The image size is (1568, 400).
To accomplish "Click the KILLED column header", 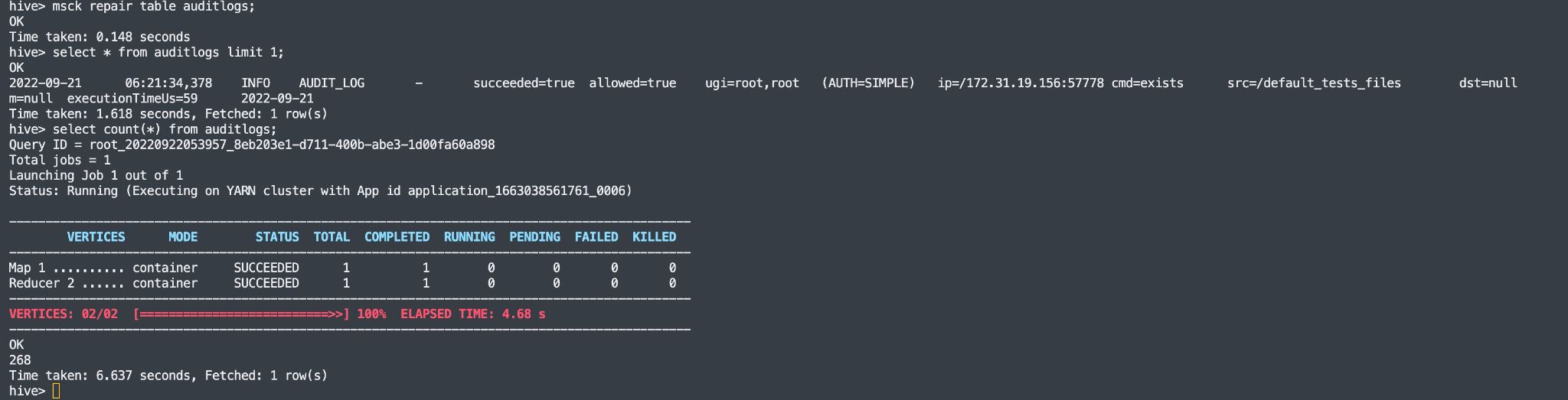I will pyautogui.click(x=654, y=237).
